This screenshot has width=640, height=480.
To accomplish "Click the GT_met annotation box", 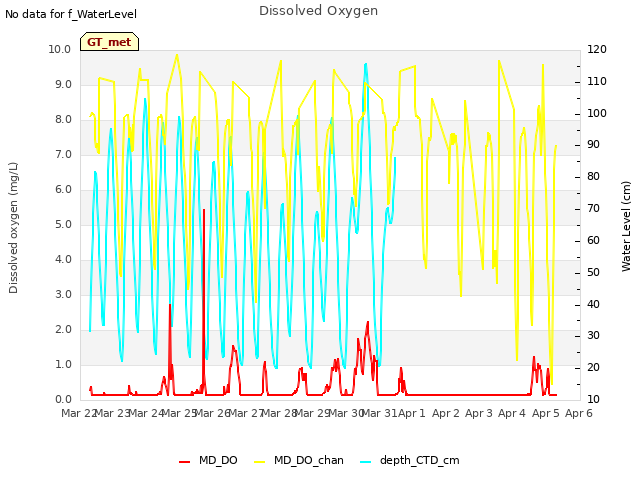I will pos(109,42).
